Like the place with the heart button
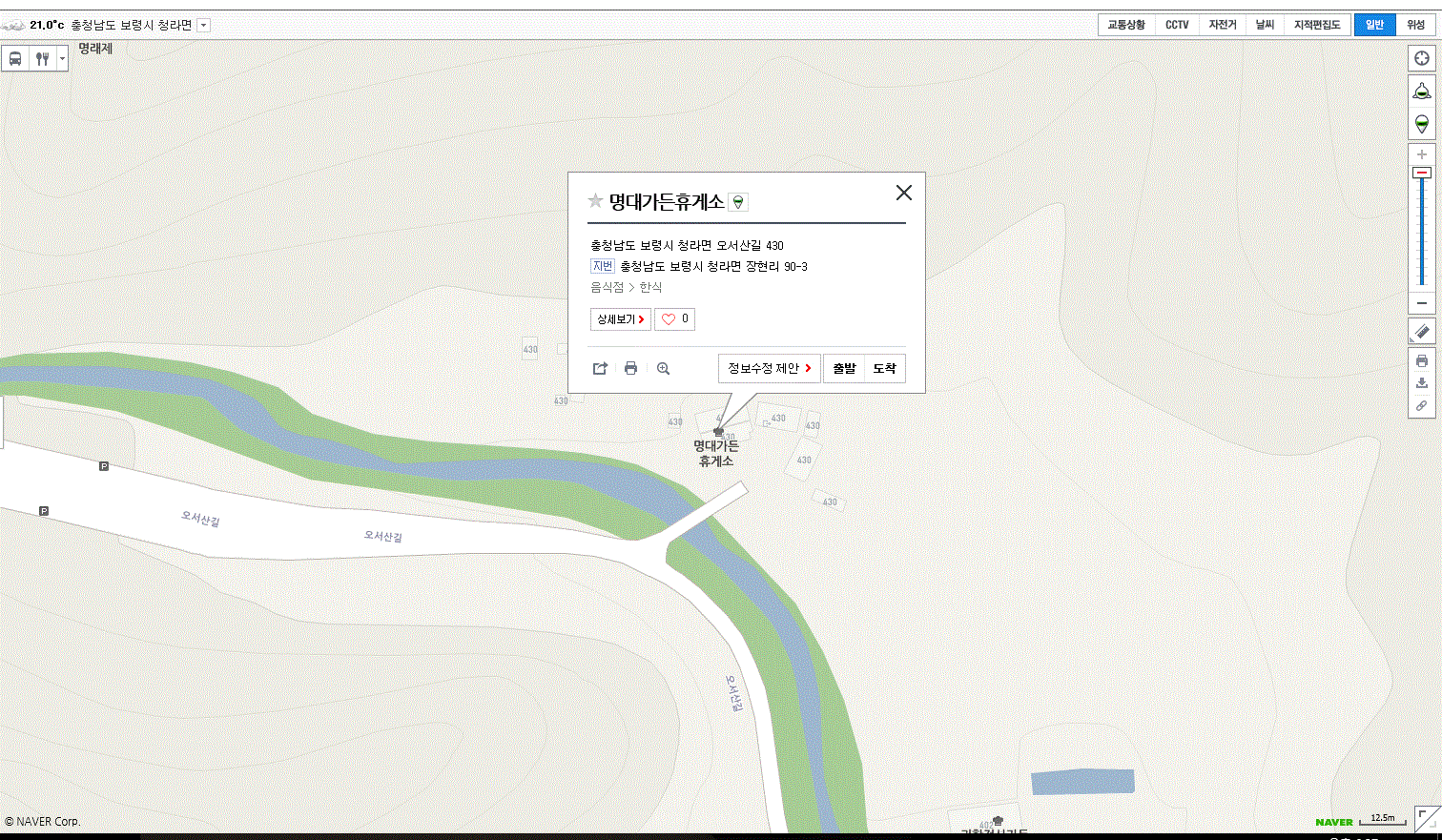 click(x=675, y=319)
